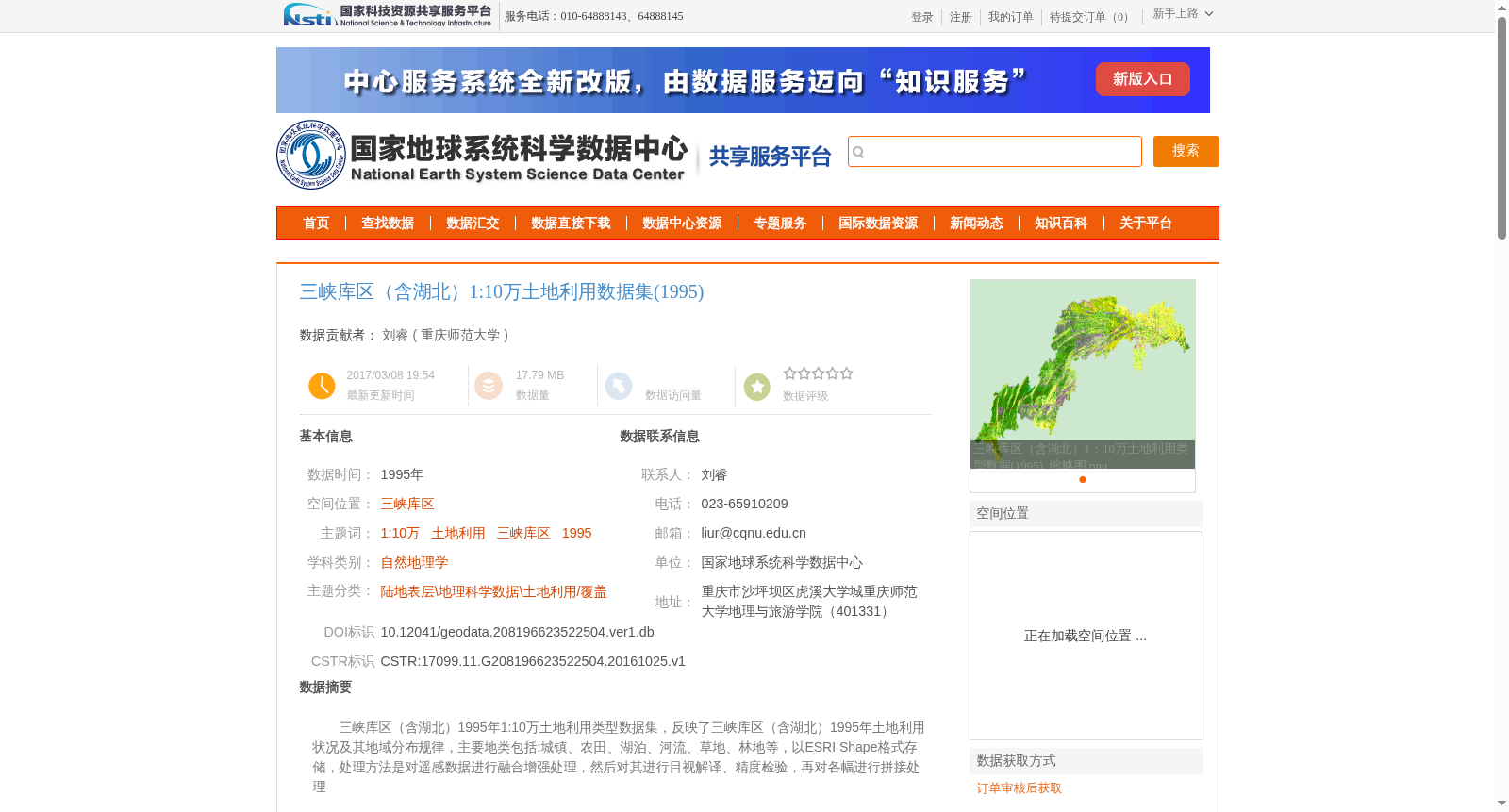Screen dimensions: 1509x812
Task: Open 关于平台 menu item
Action: (x=1146, y=223)
